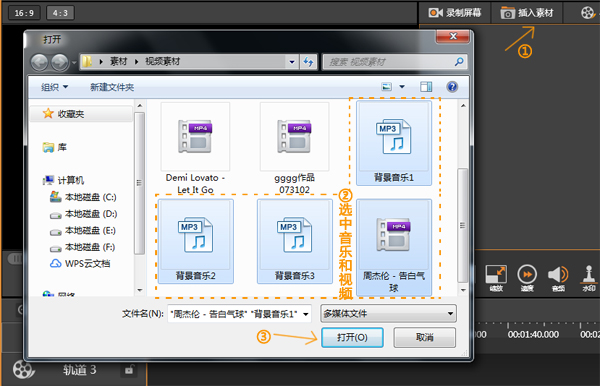Image resolution: width=600 pixels, height=386 pixels.
Task: Click the 取消 cancel button
Action: (x=425, y=337)
